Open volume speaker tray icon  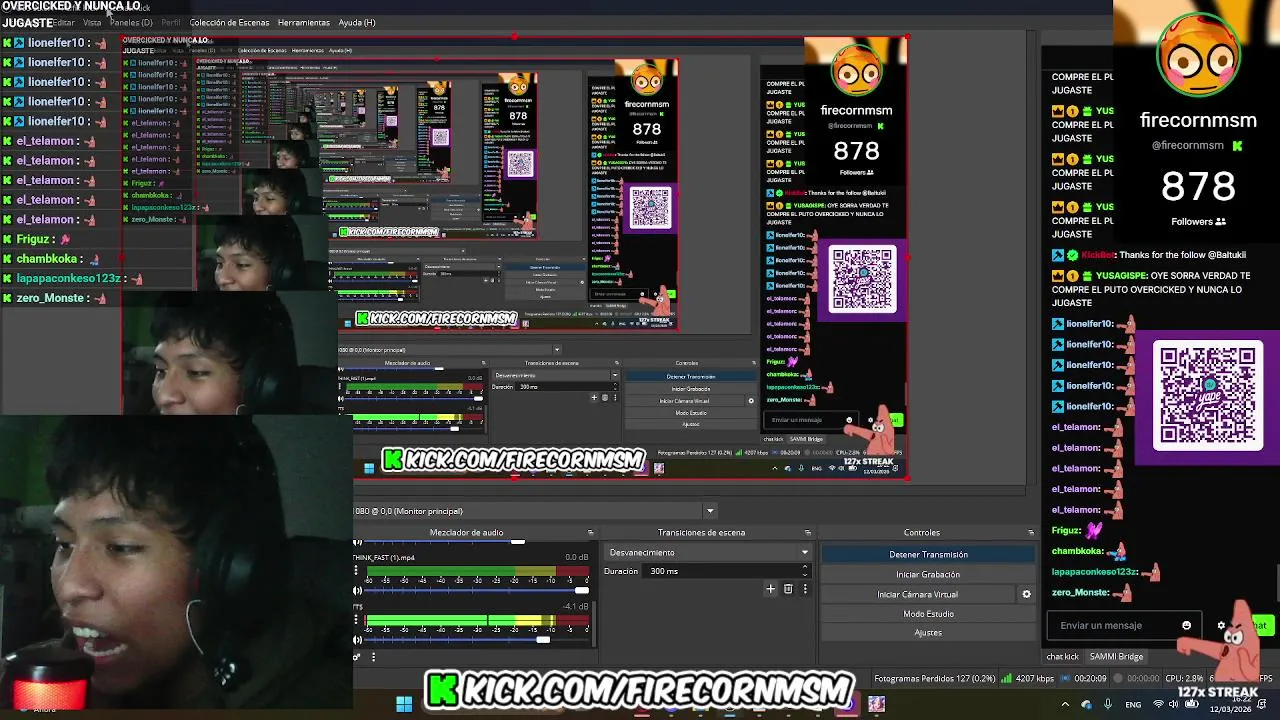(1175, 704)
